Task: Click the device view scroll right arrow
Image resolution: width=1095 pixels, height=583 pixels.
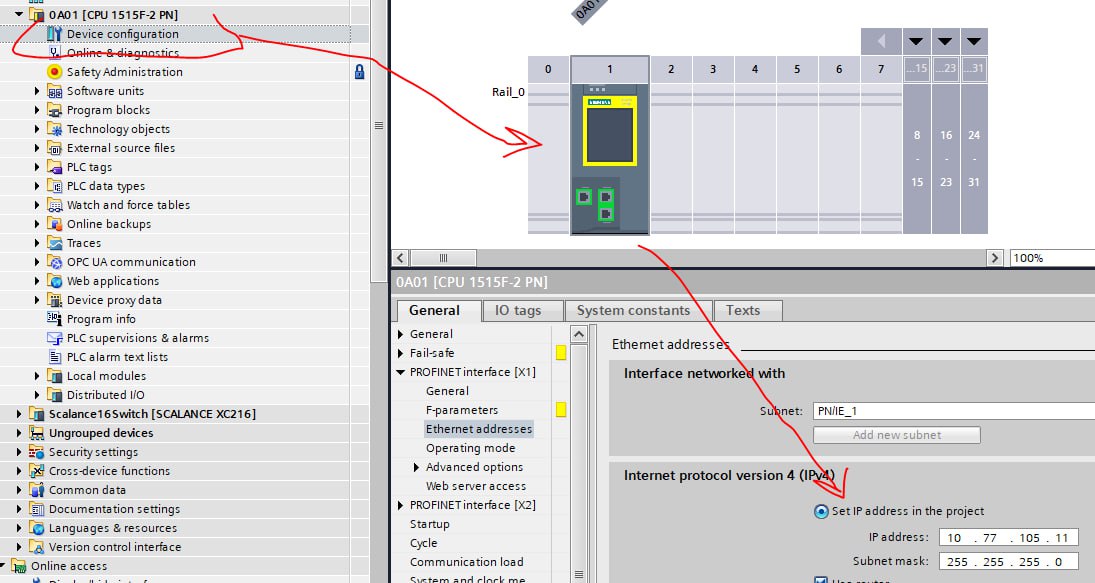Action: (x=995, y=258)
